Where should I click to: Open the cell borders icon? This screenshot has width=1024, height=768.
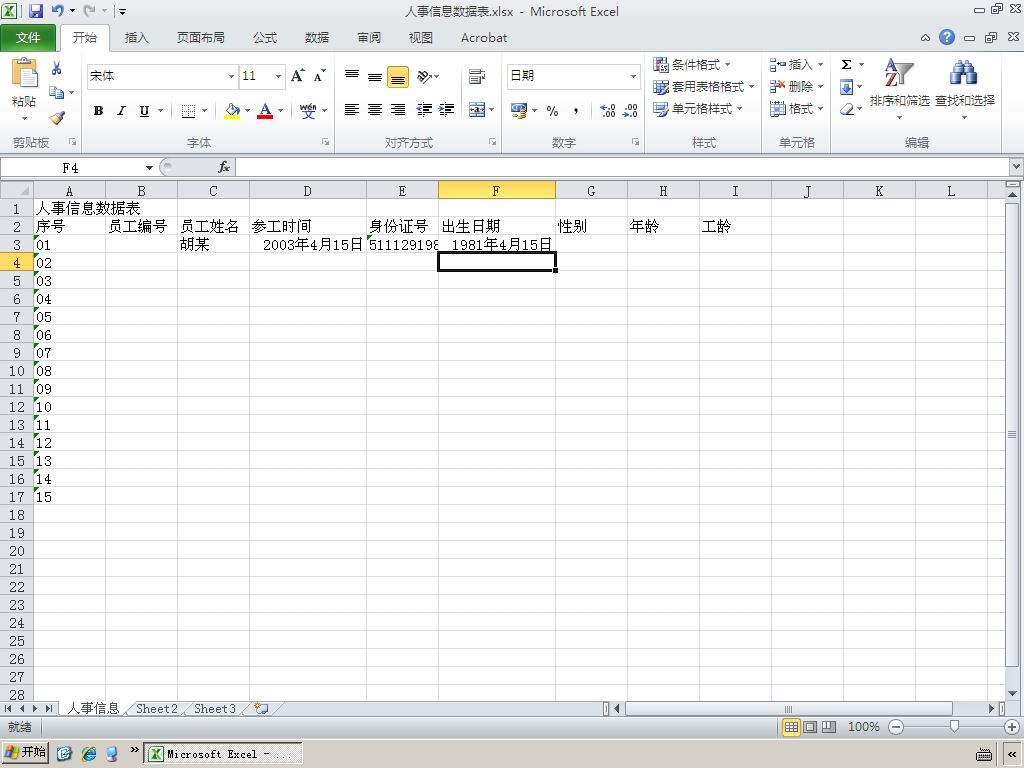tap(188, 111)
